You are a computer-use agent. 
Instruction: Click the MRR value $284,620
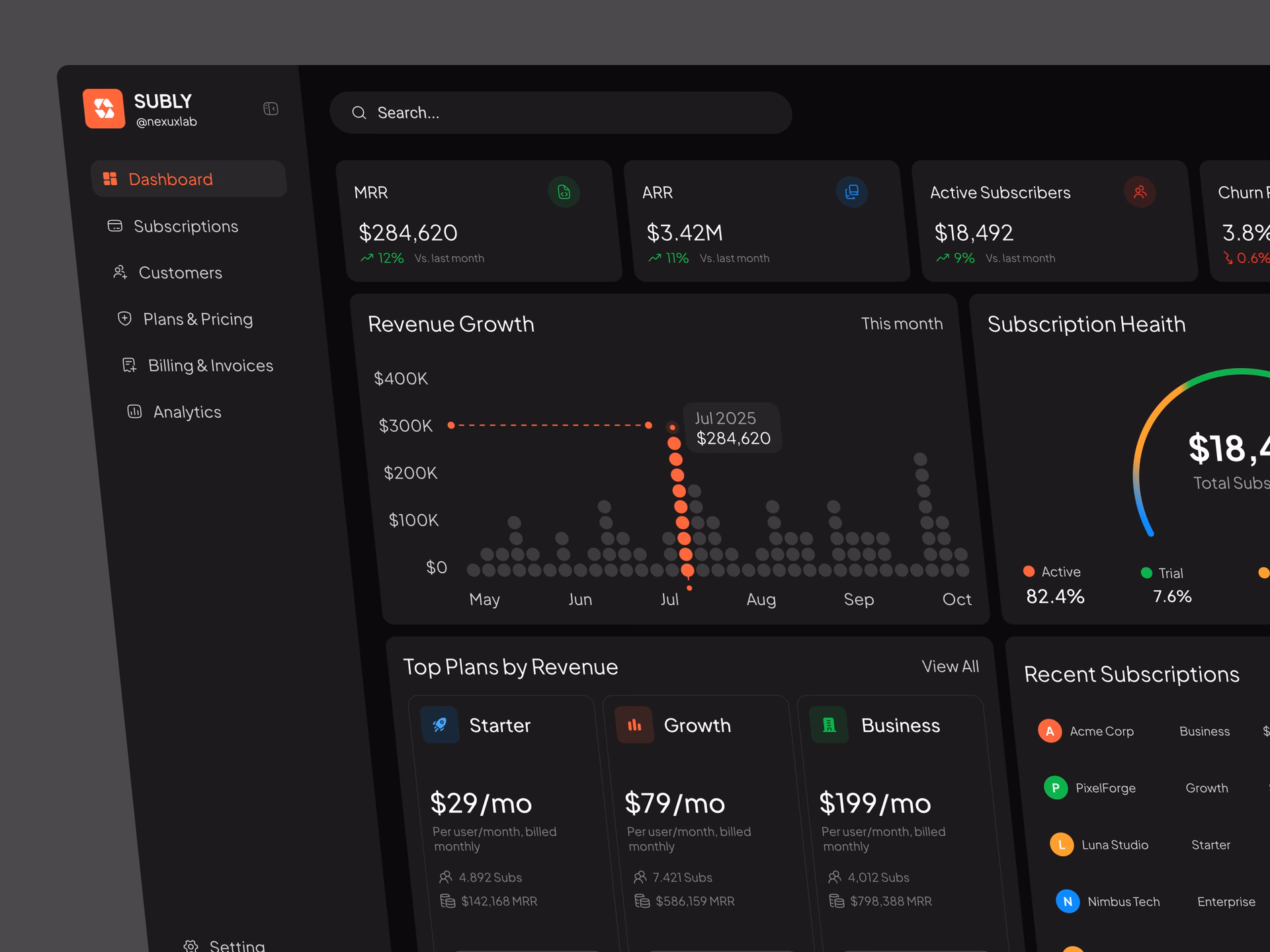tap(408, 233)
